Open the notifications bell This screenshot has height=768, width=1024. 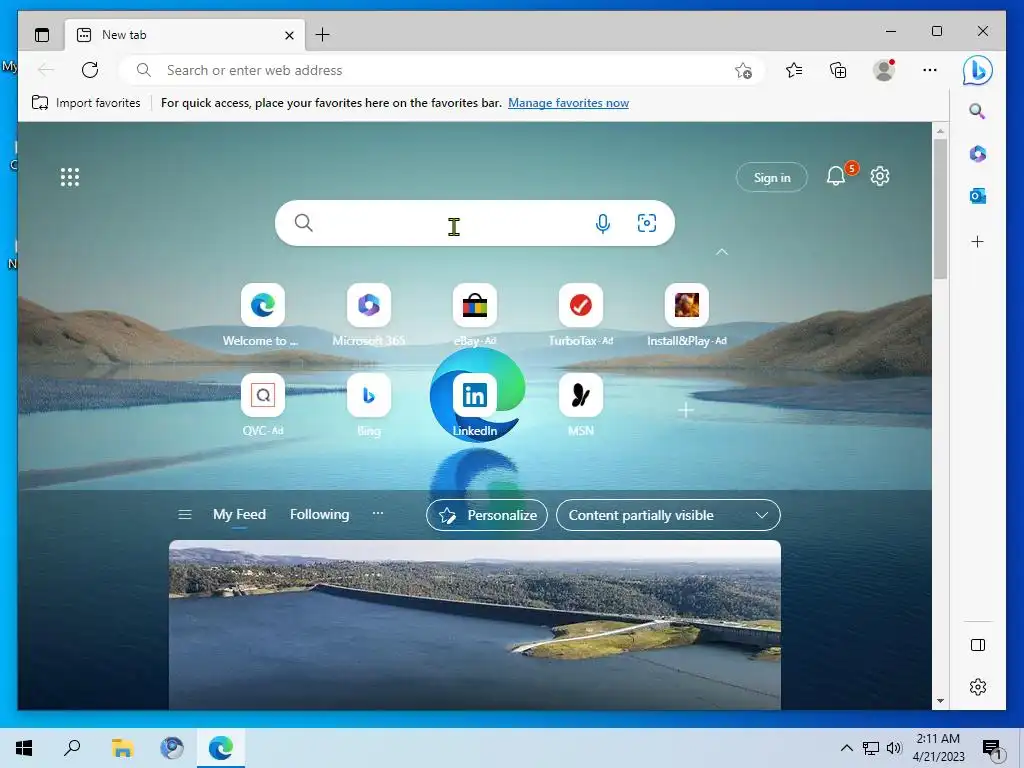[x=837, y=176]
